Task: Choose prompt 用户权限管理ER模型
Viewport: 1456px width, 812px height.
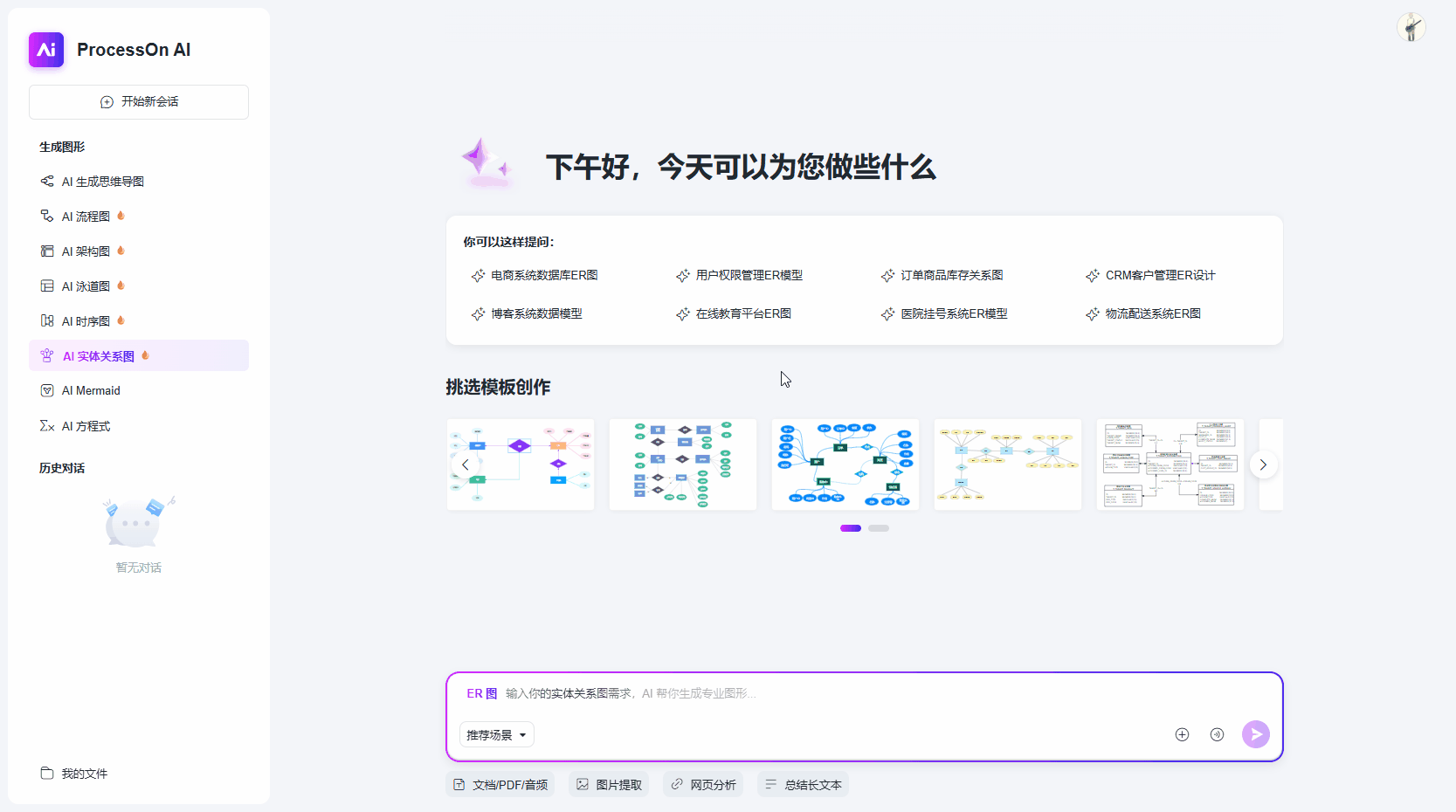Action: 740,275
